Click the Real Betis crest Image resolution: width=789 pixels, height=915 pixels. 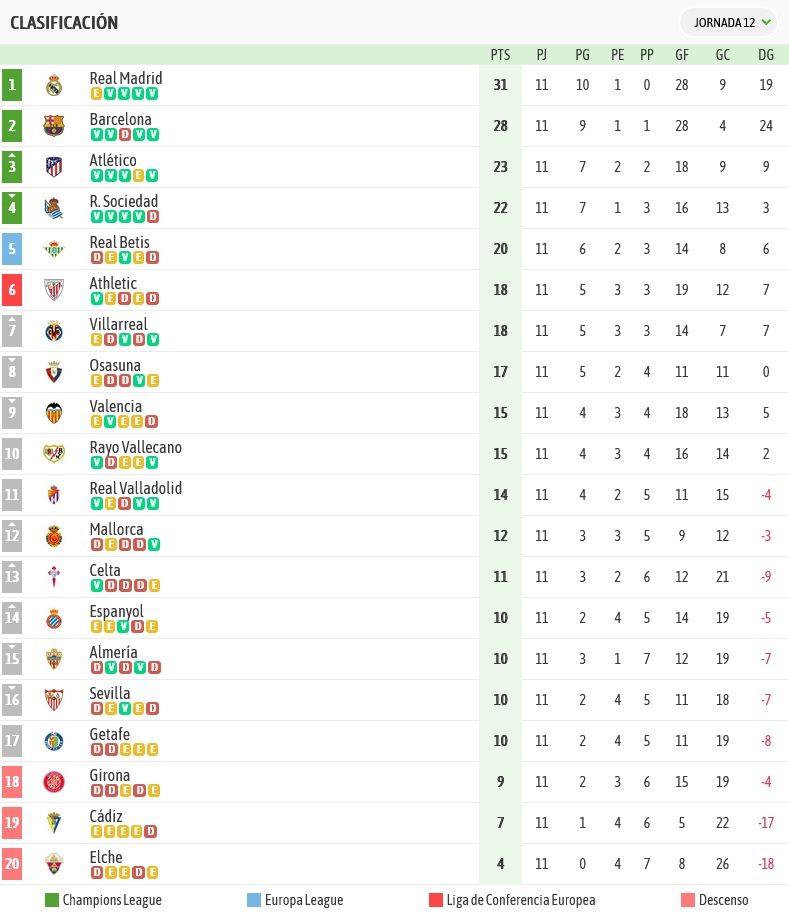(x=54, y=249)
